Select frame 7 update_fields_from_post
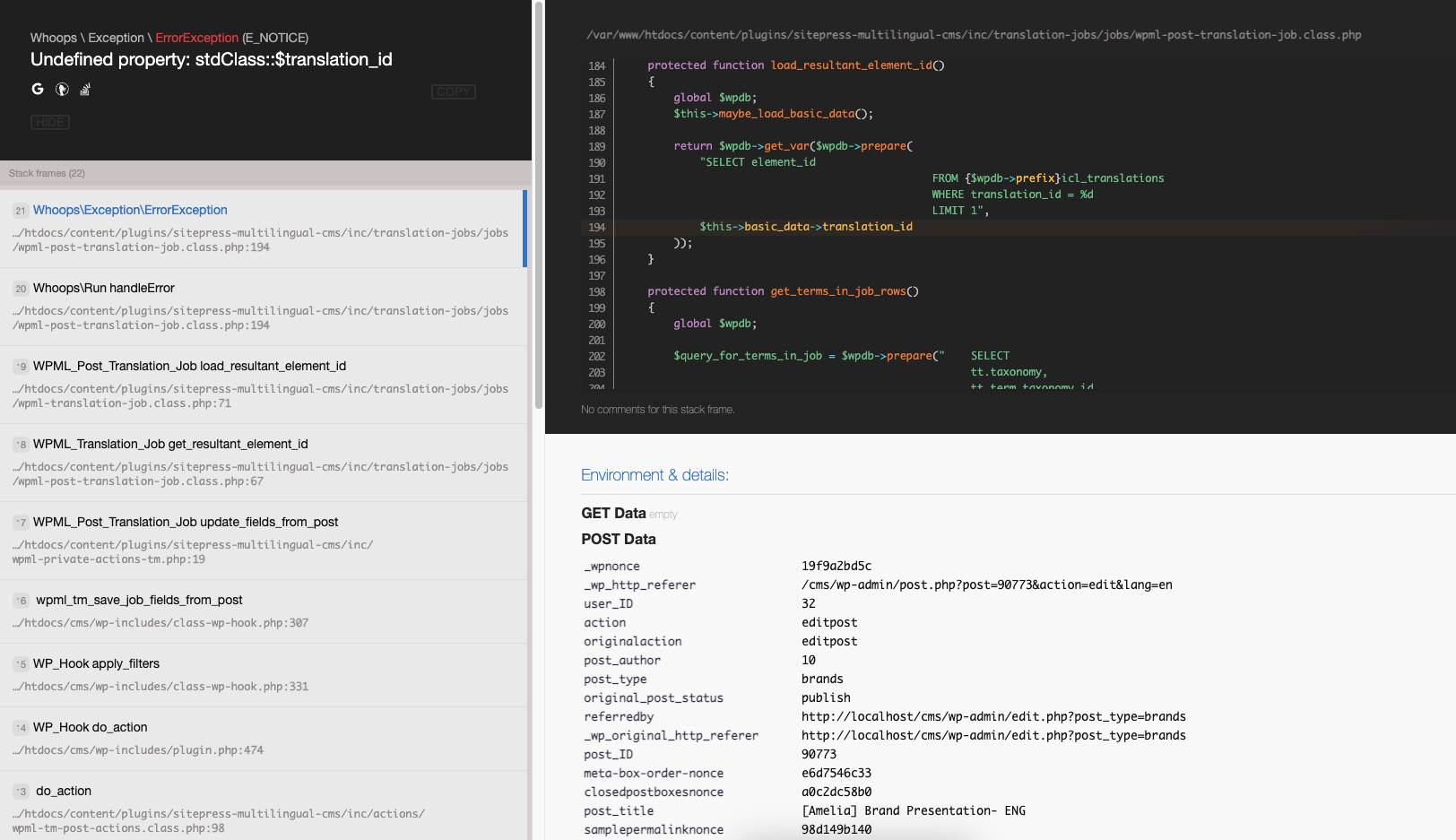Image resolution: width=1456 pixels, height=840 pixels. 262,541
